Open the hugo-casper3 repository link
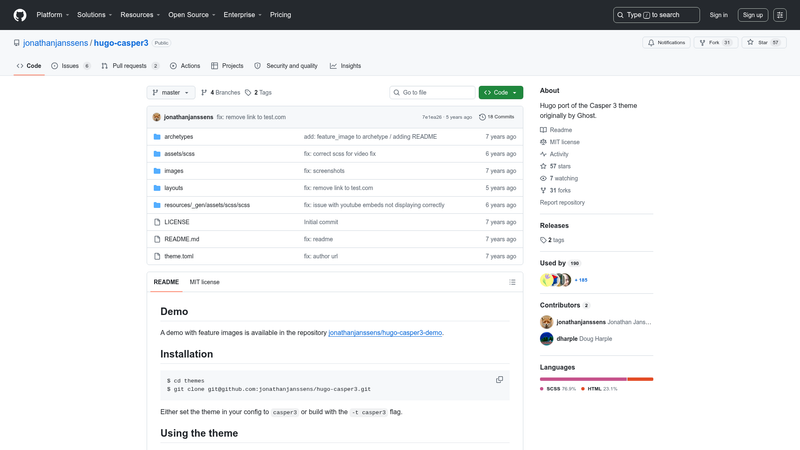The image size is (800, 450). [x=121, y=43]
